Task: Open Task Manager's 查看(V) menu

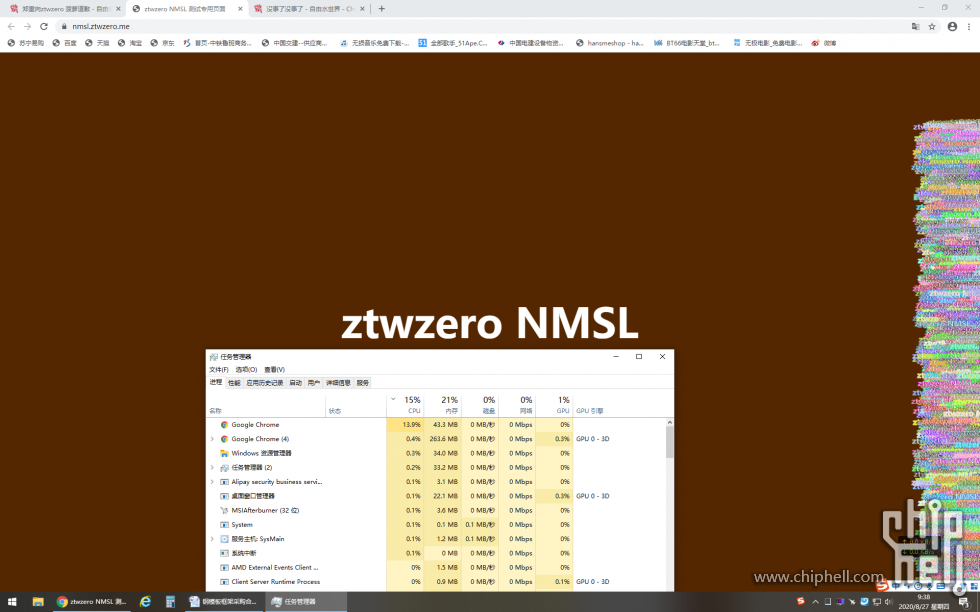Action: click(274, 369)
